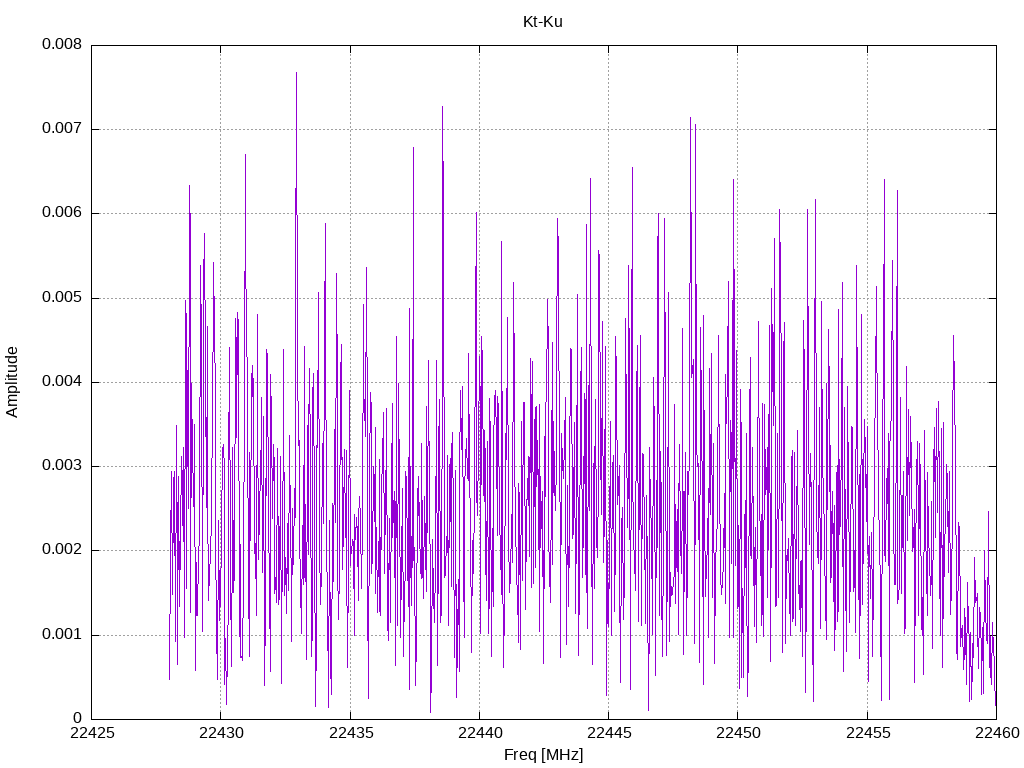Click the x-axis tick label "22430"

221,733
